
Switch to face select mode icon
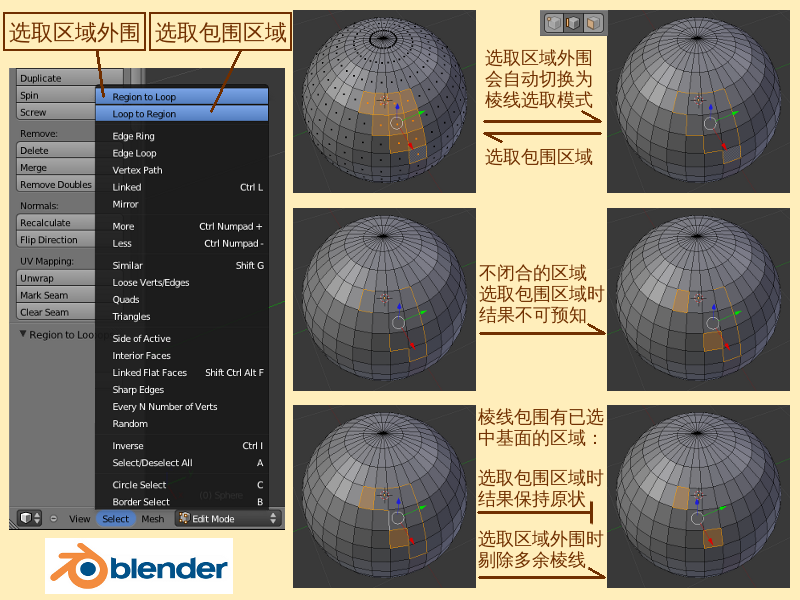pos(593,23)
